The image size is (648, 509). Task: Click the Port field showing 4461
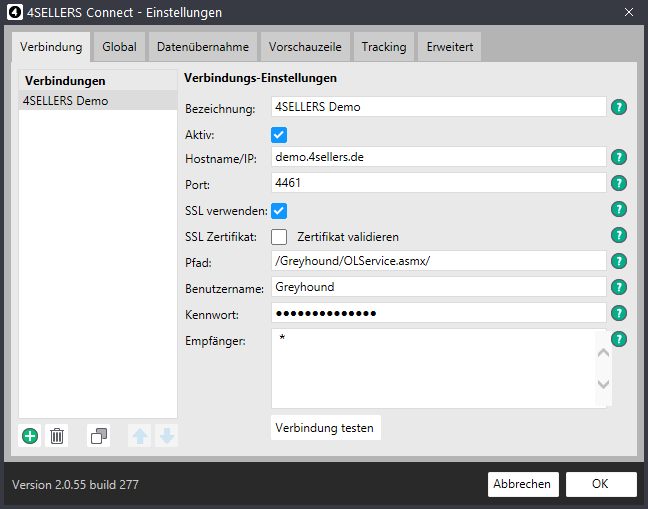click(x=438, y=183)
